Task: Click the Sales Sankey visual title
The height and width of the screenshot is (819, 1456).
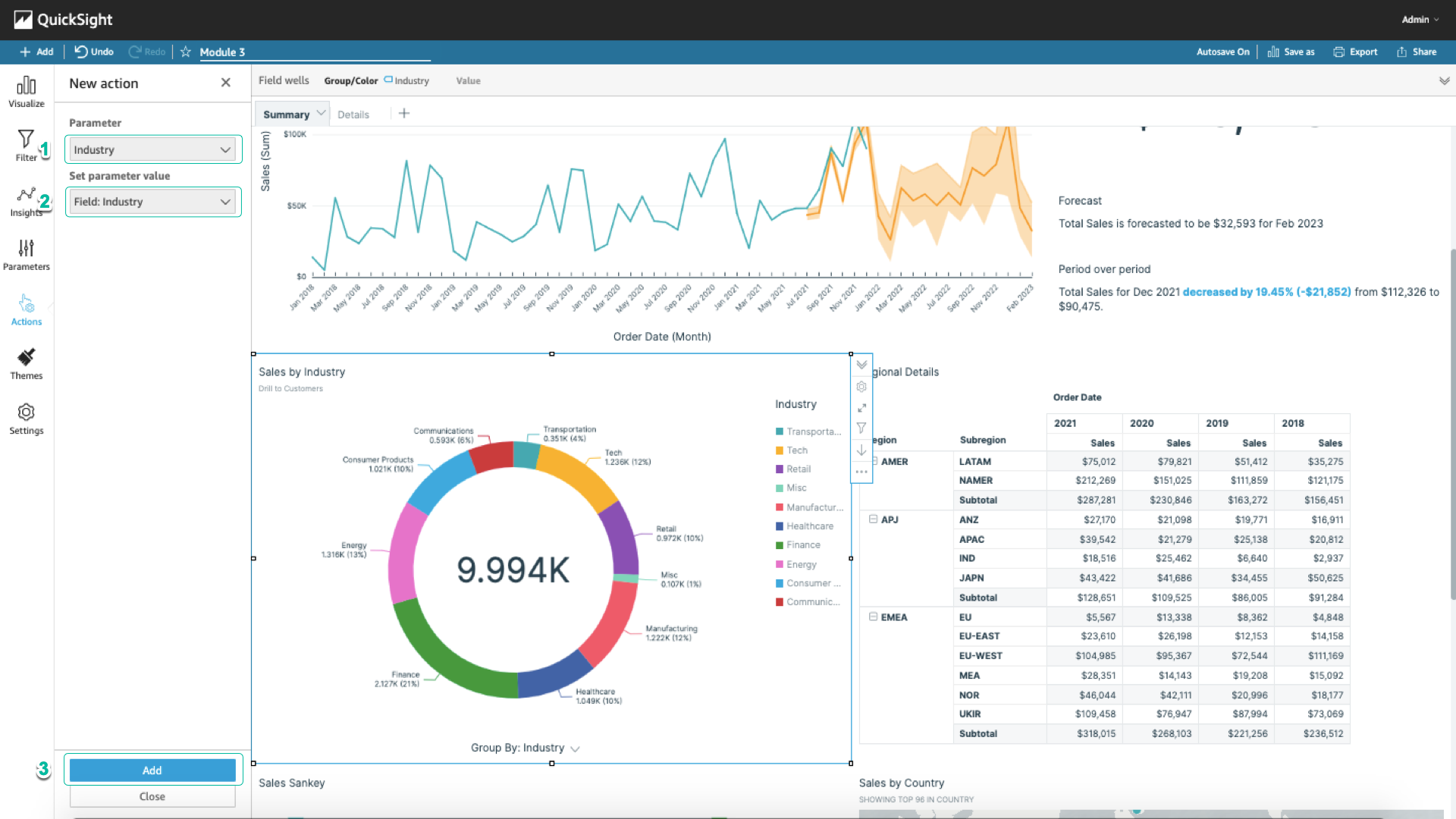Action: pos(291,783)
